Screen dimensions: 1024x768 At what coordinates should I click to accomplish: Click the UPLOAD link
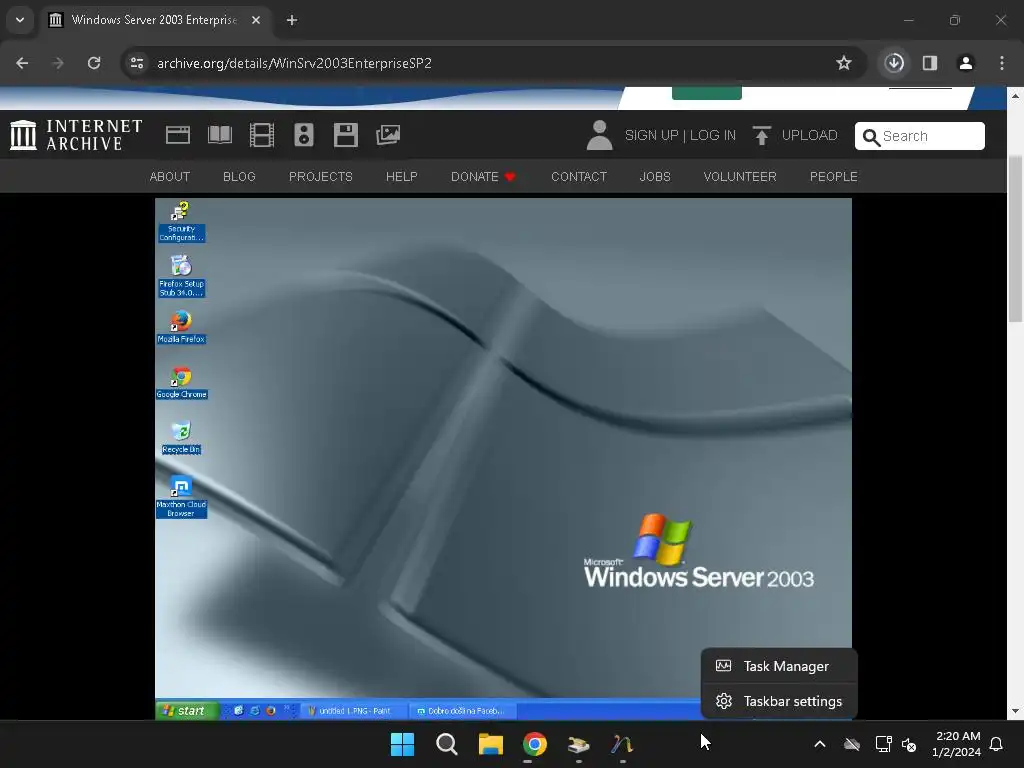[809, 135]
